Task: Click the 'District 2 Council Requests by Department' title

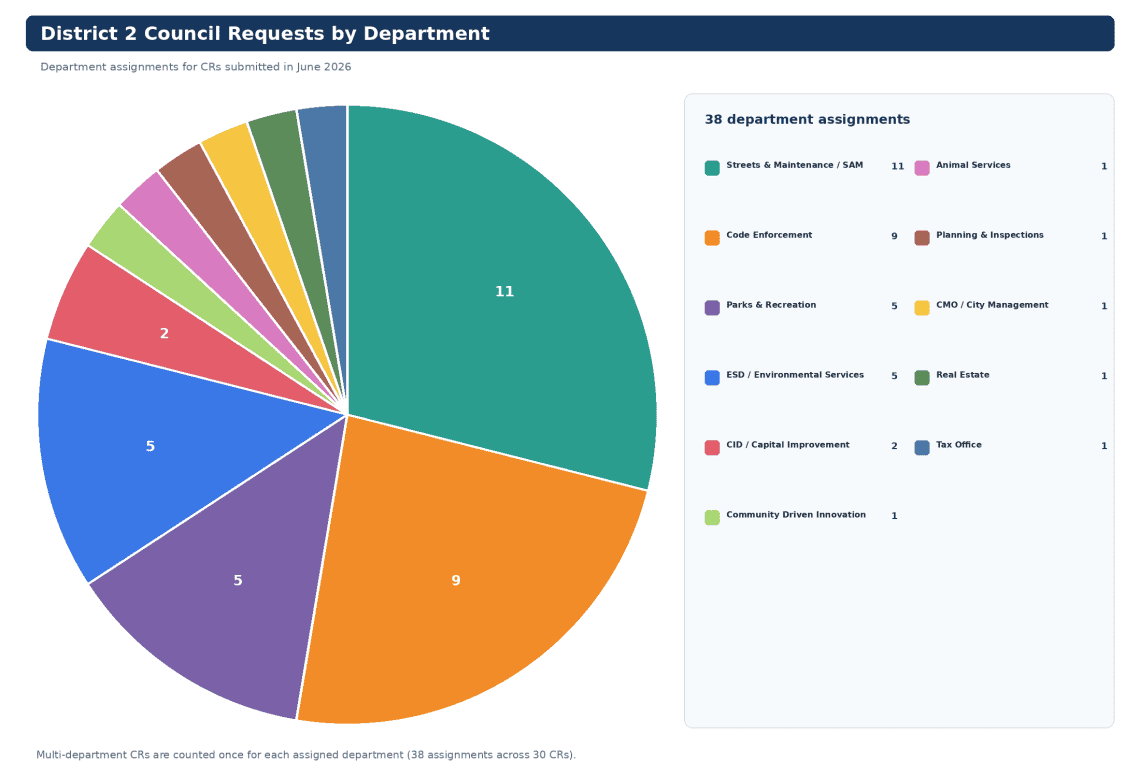Action: tap(265, 33)
